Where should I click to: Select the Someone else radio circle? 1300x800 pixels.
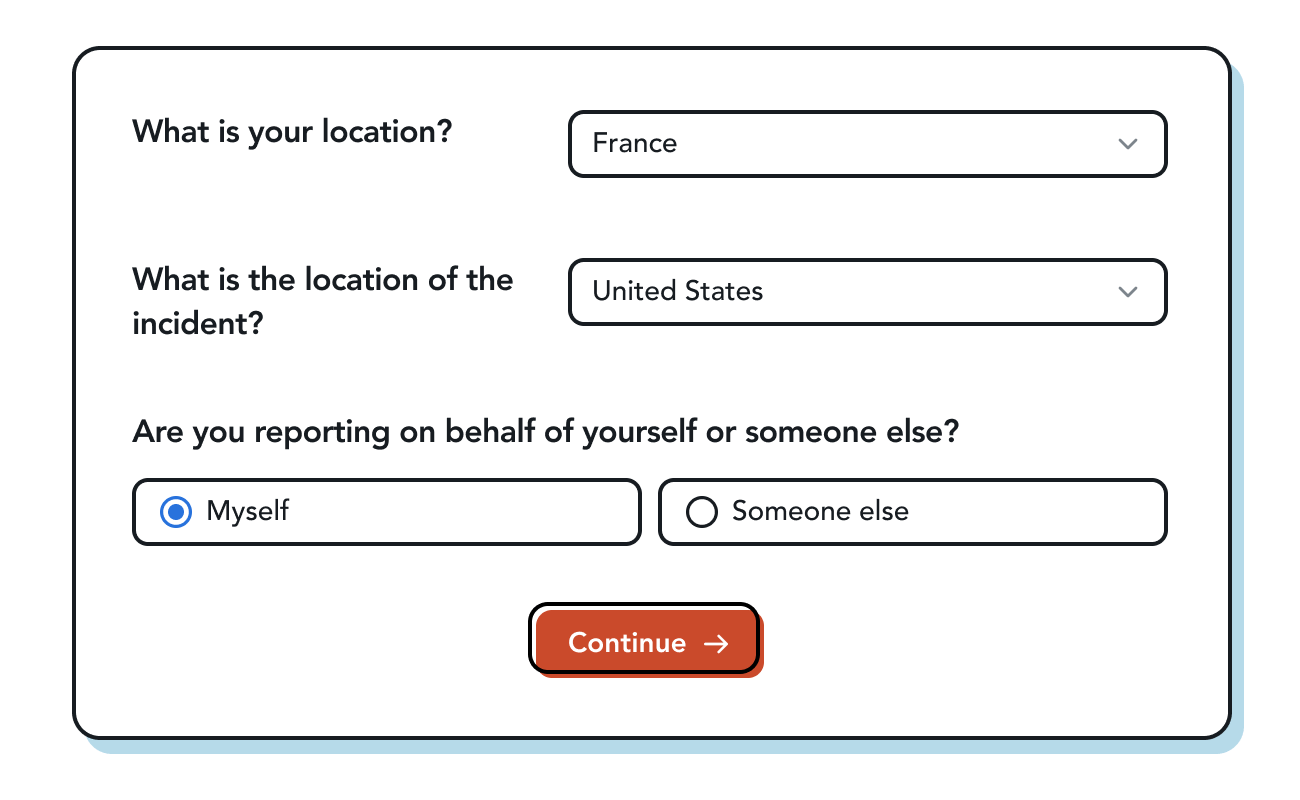pyautogui.click(x=701, y=512)
